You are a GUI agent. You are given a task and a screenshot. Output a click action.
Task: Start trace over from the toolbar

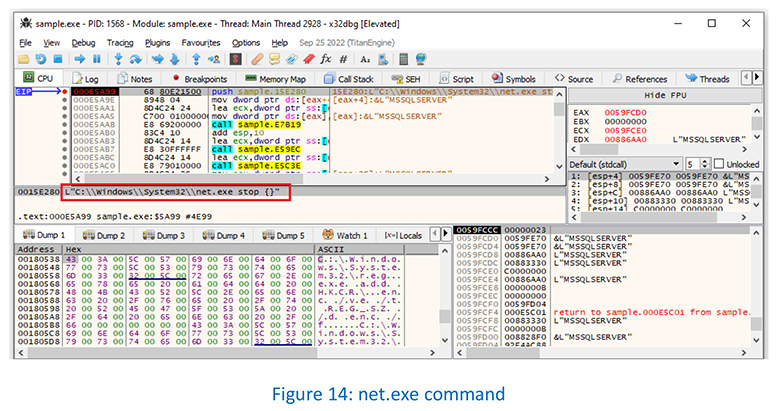coord(174,59)
